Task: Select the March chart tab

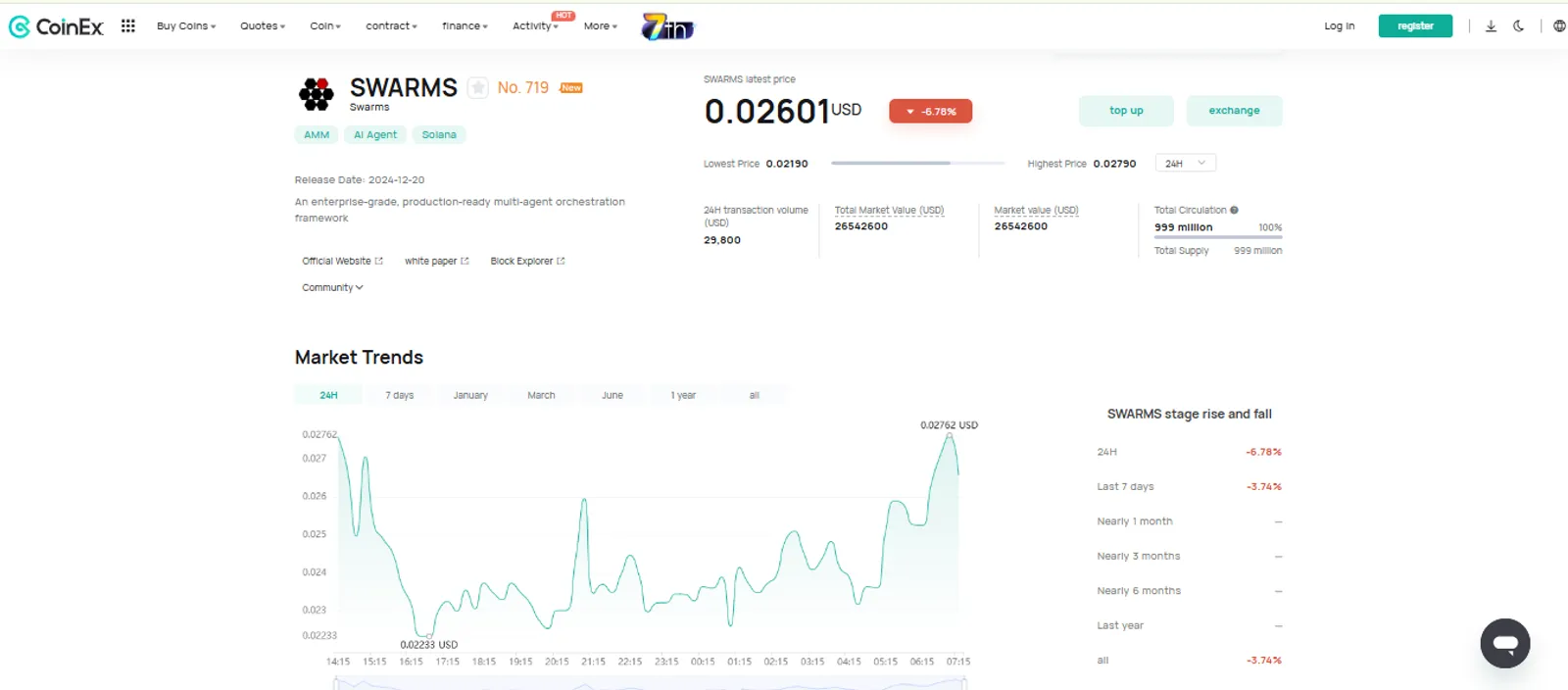Action: (x=541, y=395)
